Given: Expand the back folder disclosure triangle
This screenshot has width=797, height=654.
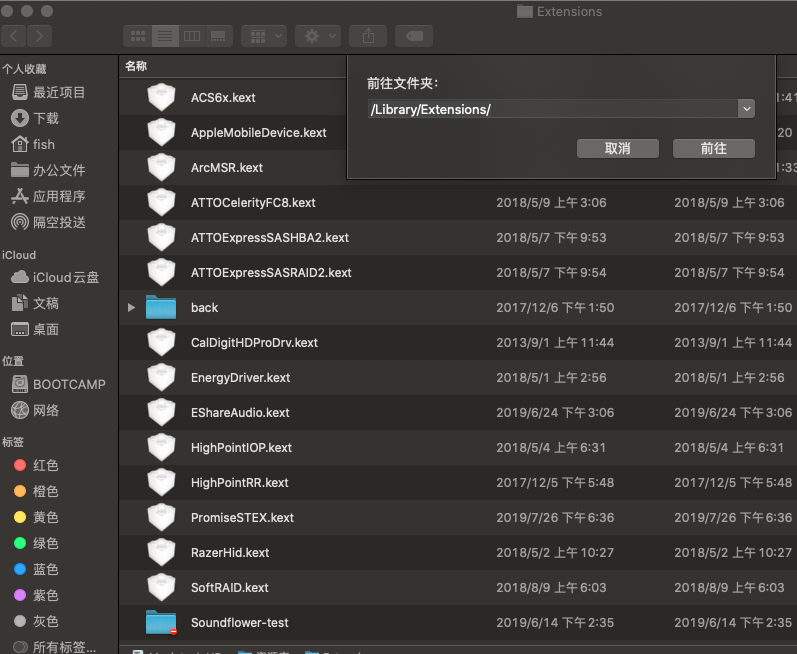Looking at the screenshot, I should (x=131, y=308).
